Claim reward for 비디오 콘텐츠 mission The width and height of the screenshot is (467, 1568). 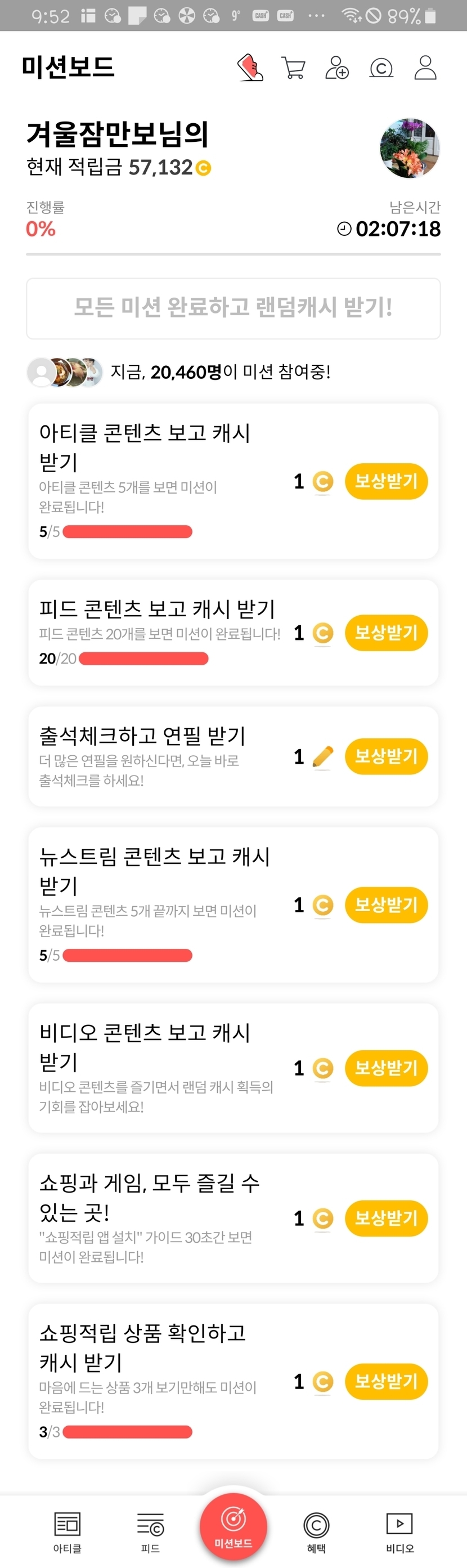tap(386, 1068)
